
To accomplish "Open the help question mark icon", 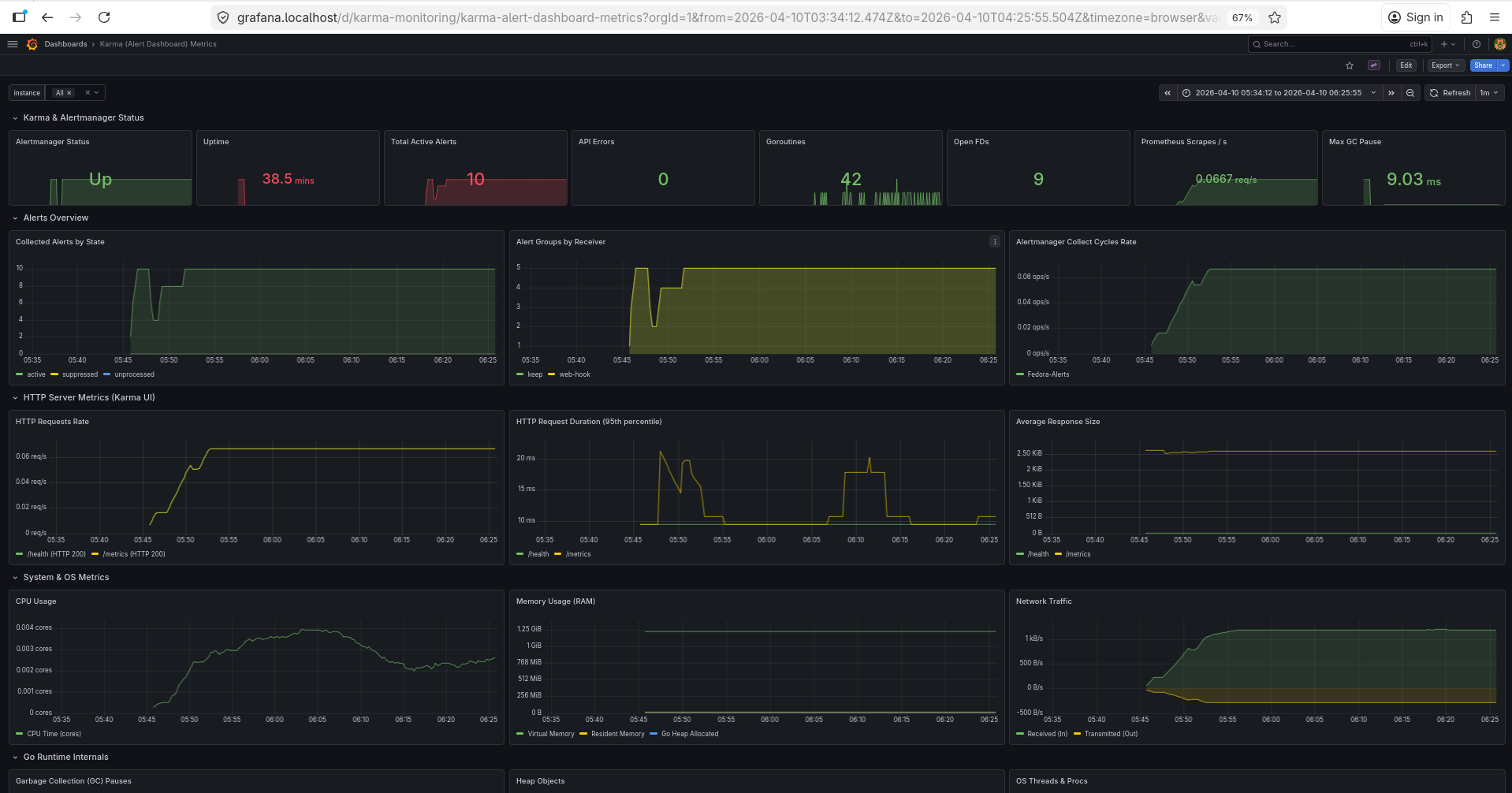I will [1477, 44].
